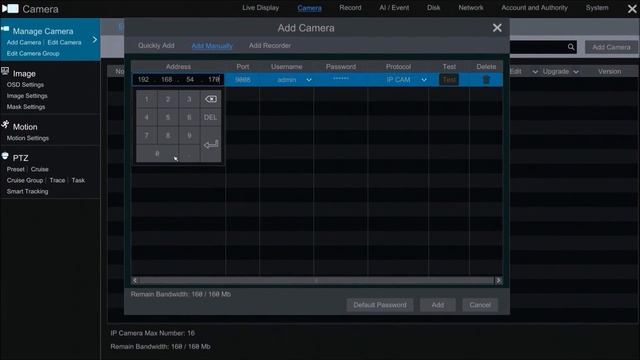This screenshot has width=640, height=360.
Task: Tap keypad digit 3
Action: (x=189, y=99)
